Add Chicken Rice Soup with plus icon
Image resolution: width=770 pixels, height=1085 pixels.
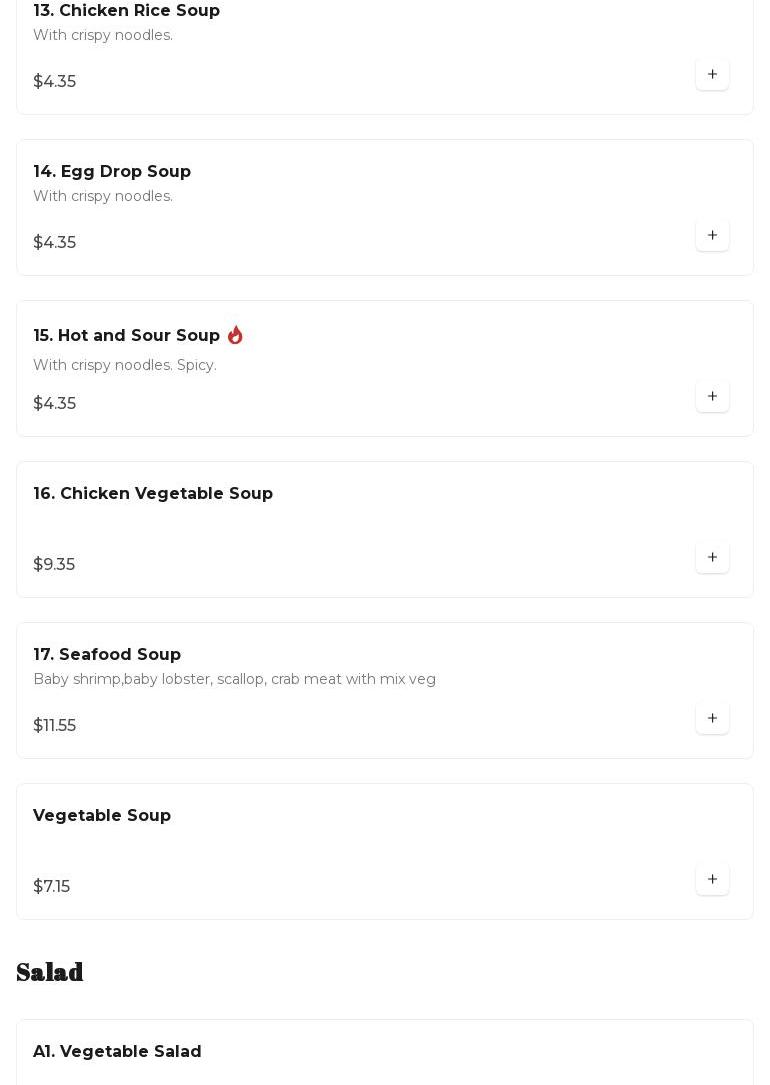pyautogui.click(x=712, y=74)
